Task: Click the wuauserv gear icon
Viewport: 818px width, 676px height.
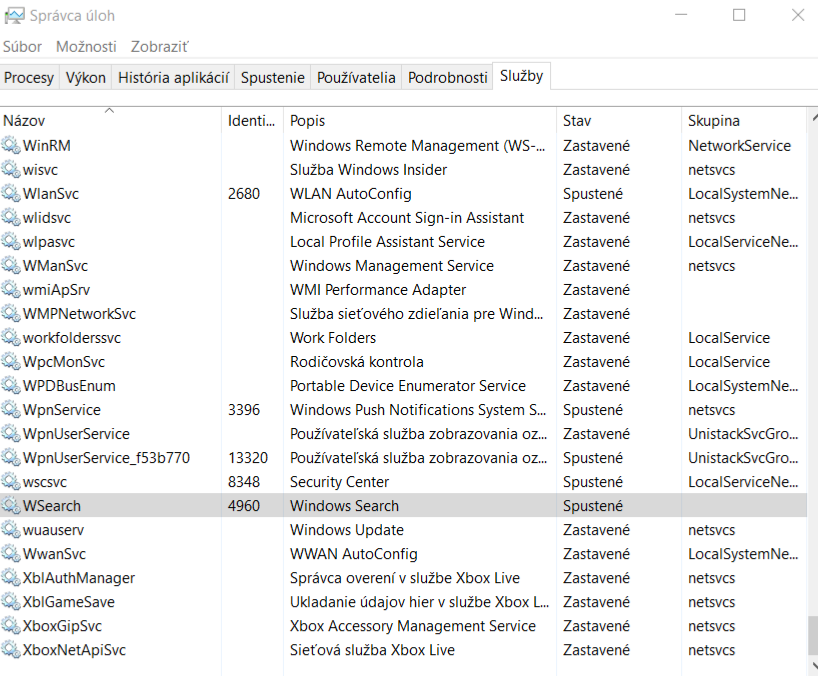Action: coord(10,529)
